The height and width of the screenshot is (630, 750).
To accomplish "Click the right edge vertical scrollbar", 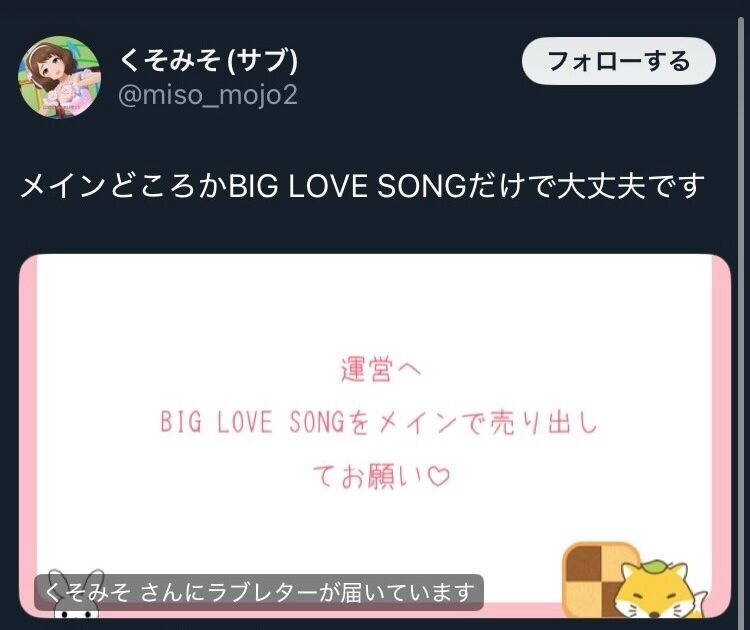I will click(x=740, y=316).
